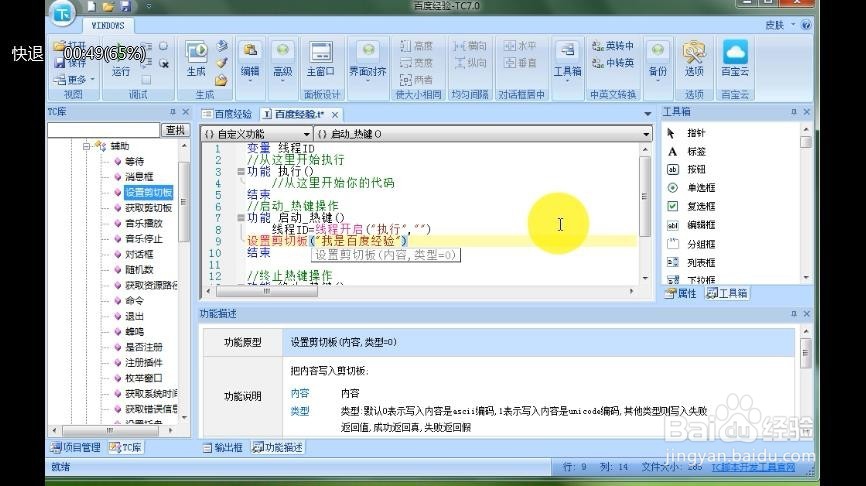Select 获取剪切板 in the TC库 tree

[148, 208]
